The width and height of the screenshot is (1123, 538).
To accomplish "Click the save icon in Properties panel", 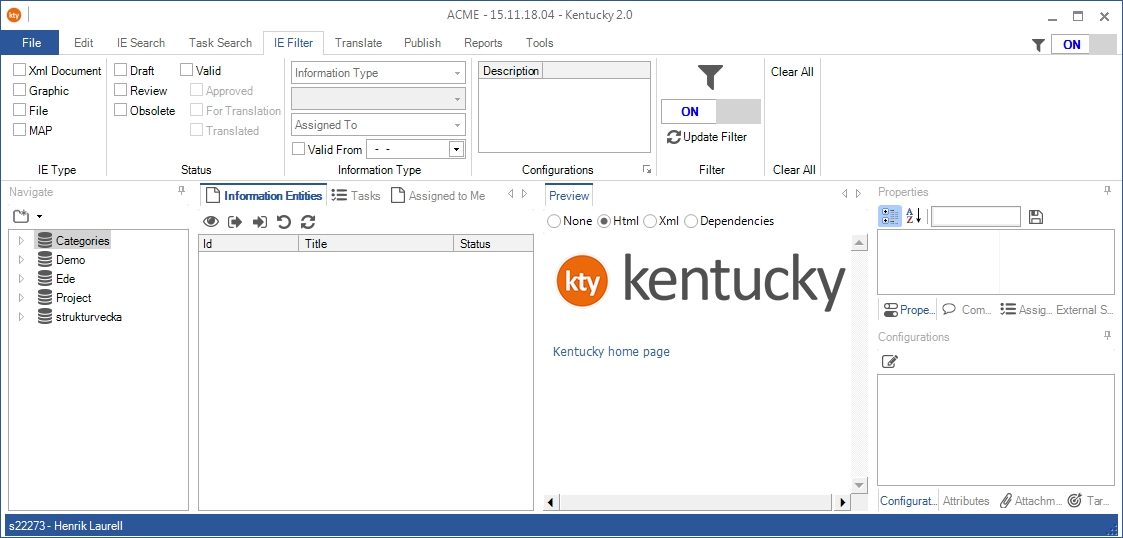I will (x=1035, y=217).
